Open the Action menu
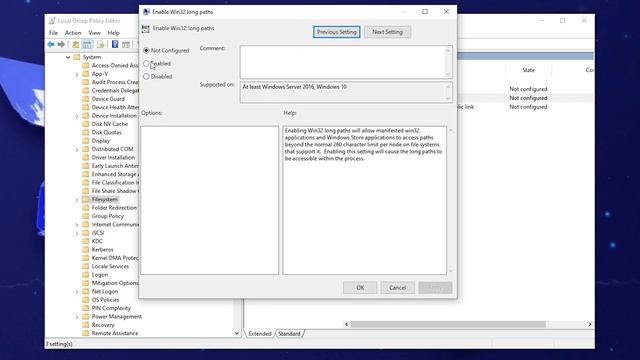Image resolution: width=640 pixels, height=360 pixels. 73,33
